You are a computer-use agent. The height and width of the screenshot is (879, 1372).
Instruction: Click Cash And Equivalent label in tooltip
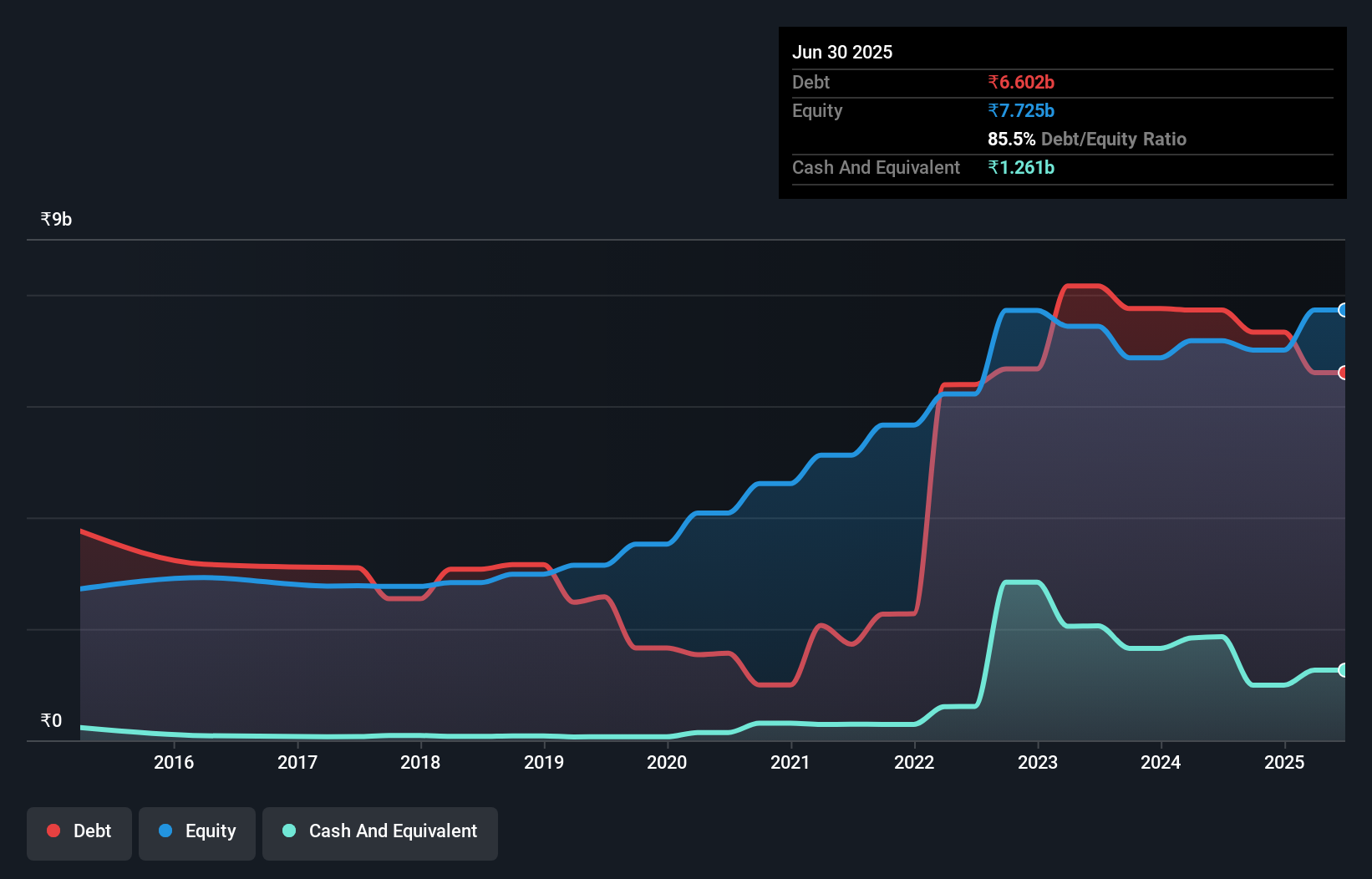tap(876, 167)
